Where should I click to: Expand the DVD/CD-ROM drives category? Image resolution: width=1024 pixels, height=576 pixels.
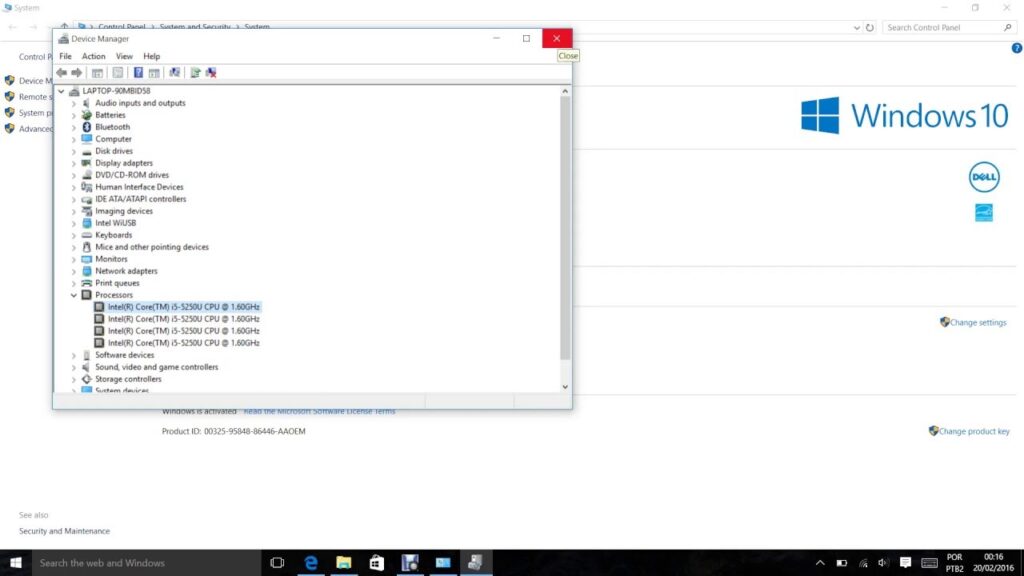click(x=74, y=175)
